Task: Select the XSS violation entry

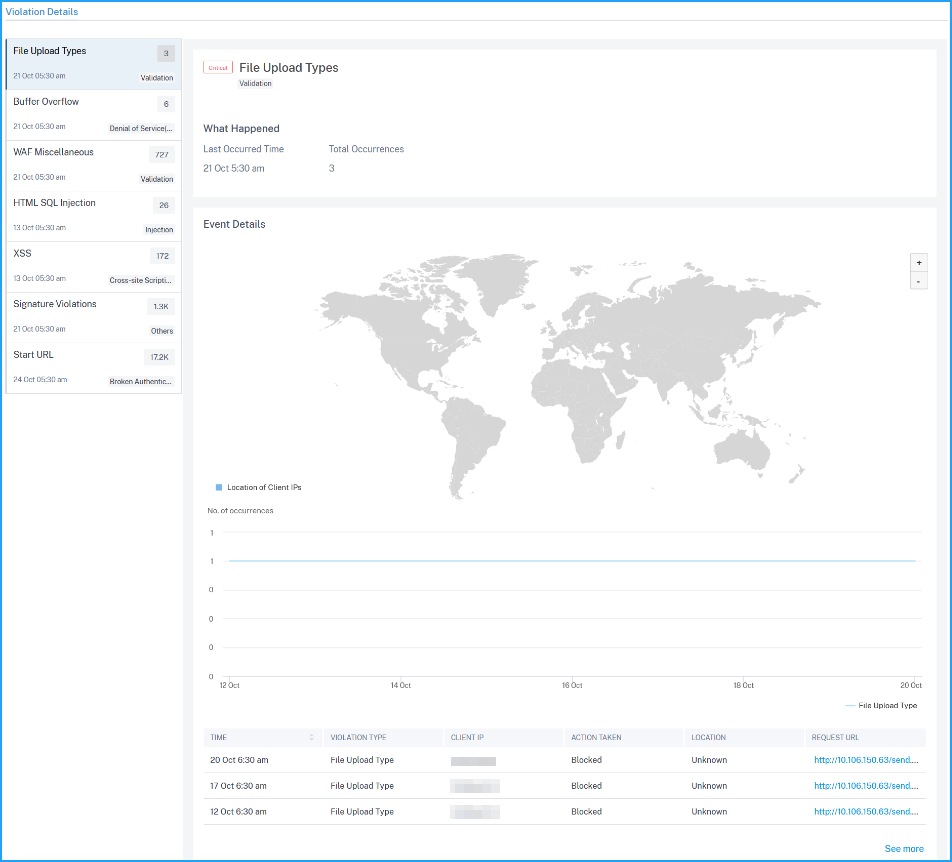Action: (x=94, y=267)
